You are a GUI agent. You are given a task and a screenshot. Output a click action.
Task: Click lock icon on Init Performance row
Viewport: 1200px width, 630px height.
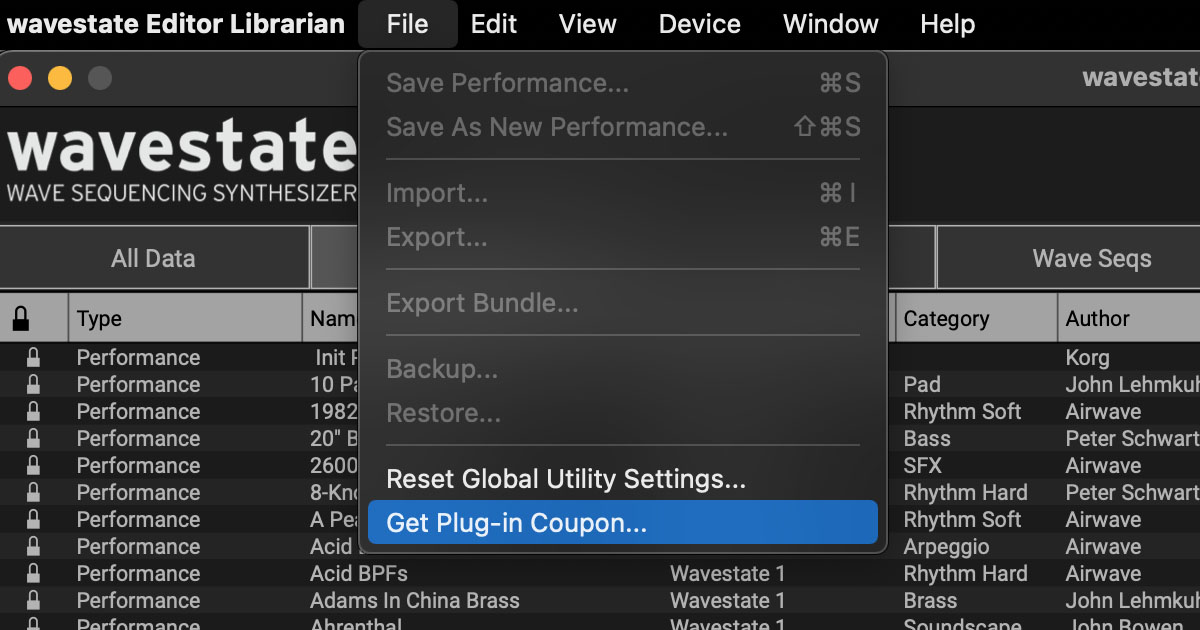pyautogui.click(x=33, y=358)
